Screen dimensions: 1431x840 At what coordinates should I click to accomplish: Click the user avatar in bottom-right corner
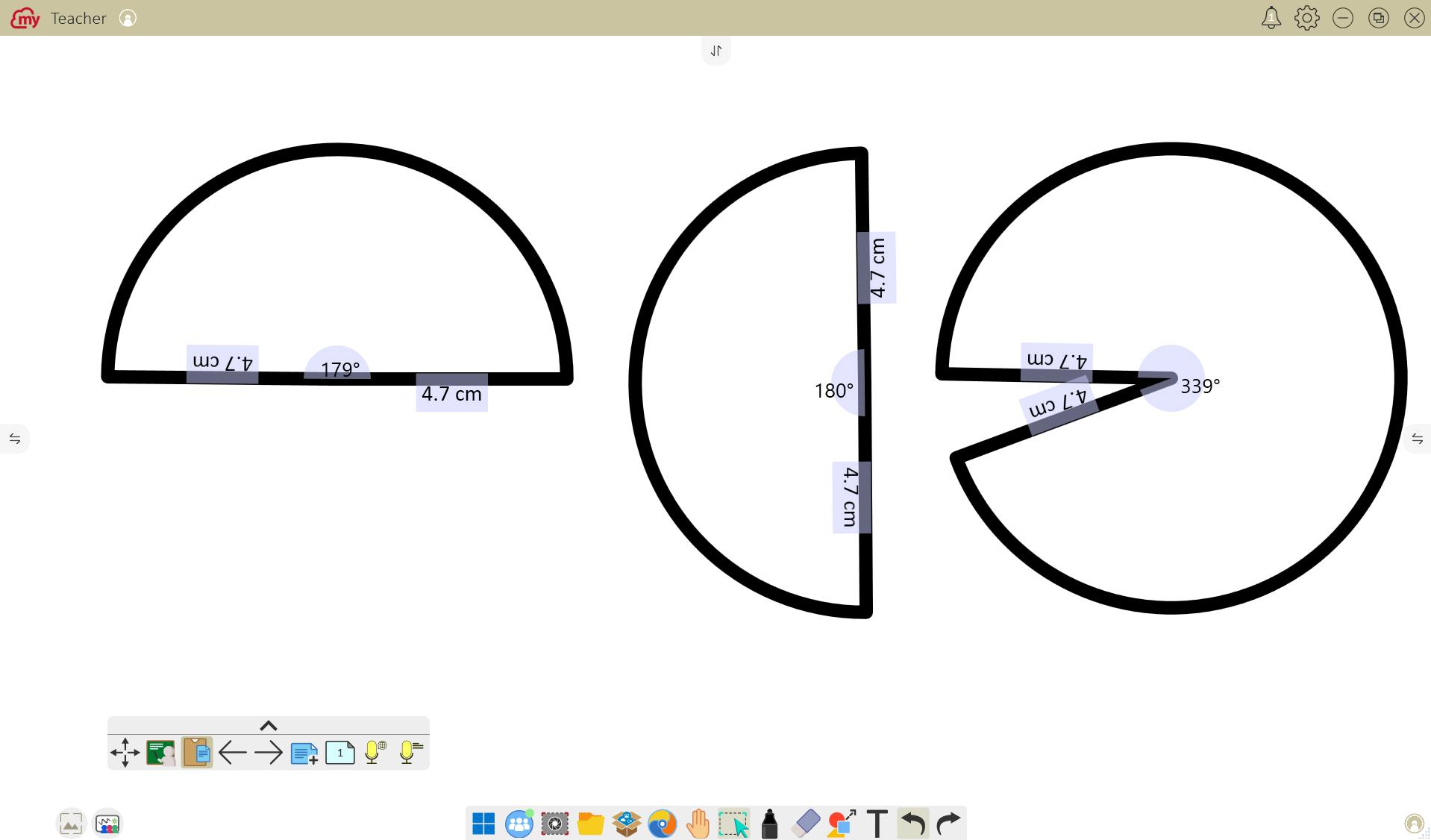click(1414, 824)
